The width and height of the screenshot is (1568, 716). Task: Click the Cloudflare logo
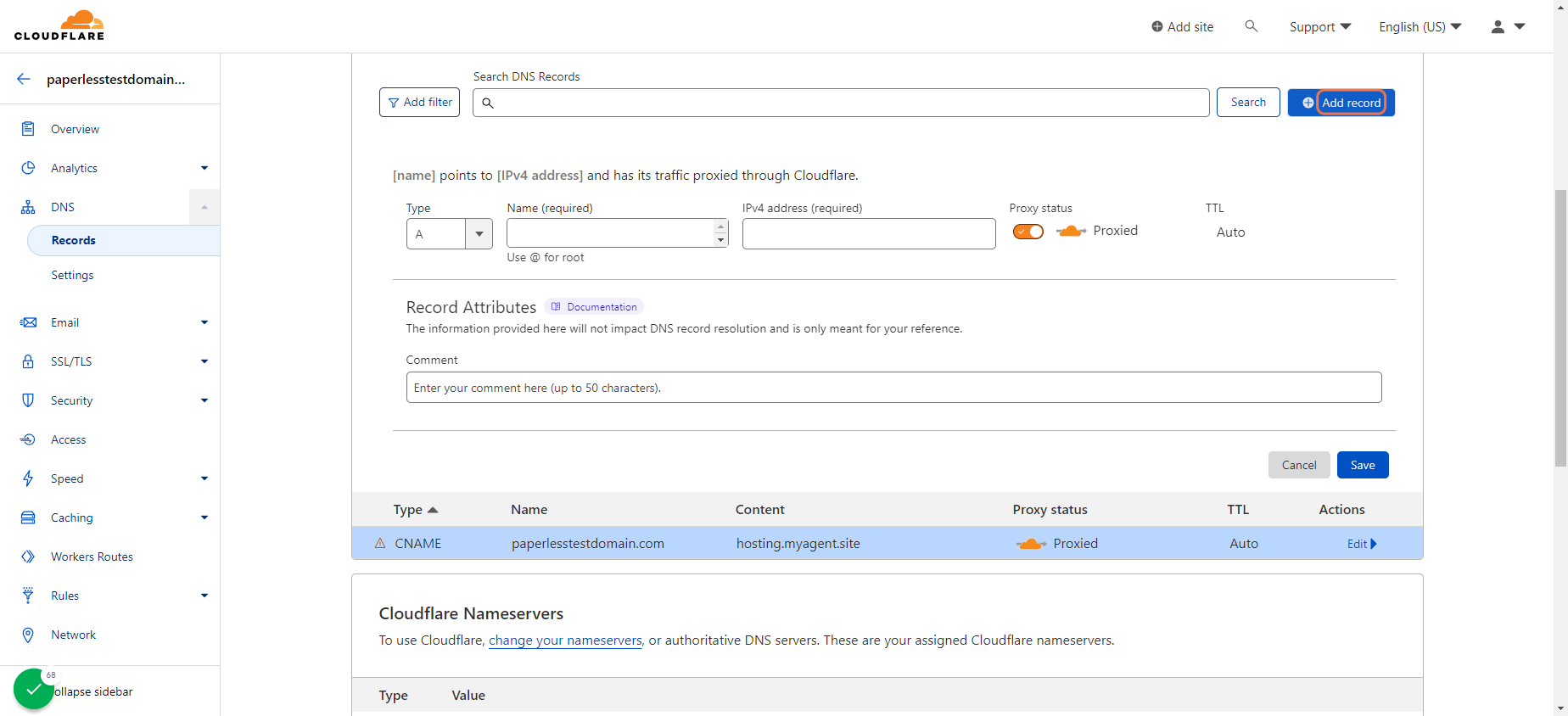(x=59, y=25)
